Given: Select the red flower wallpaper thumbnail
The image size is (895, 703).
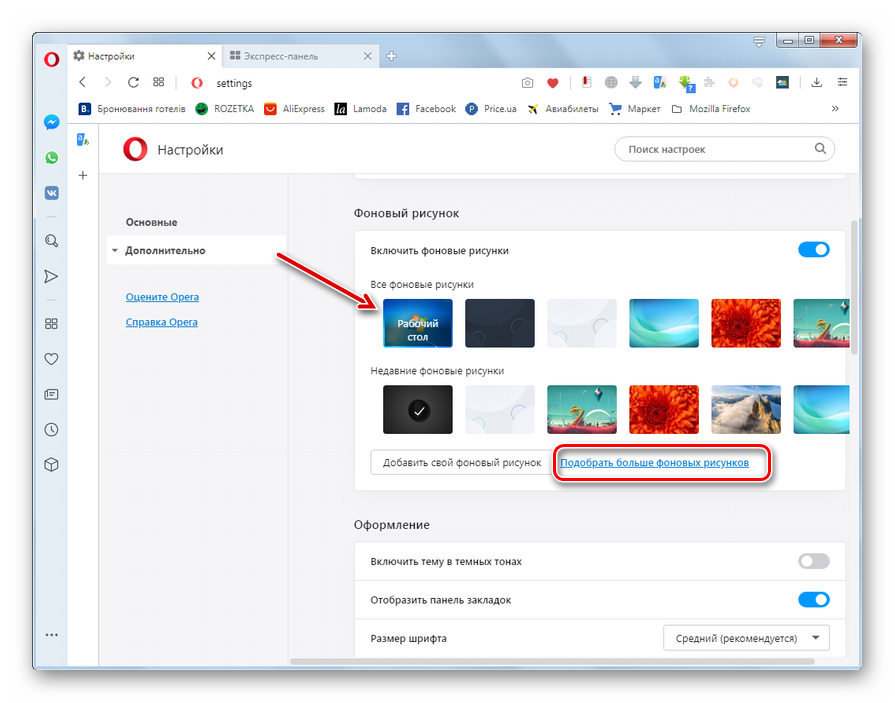Looking at the screenshot, I should (745, 323).
